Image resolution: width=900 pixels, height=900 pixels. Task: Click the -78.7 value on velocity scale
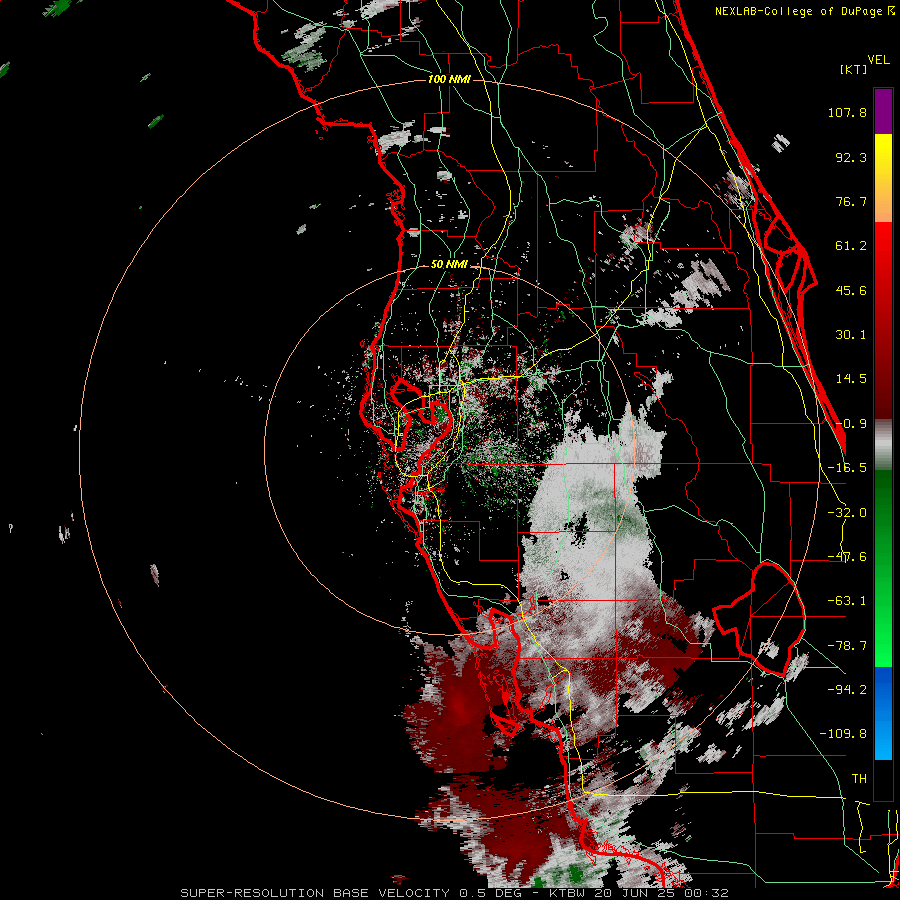click(x=847, y=646)
